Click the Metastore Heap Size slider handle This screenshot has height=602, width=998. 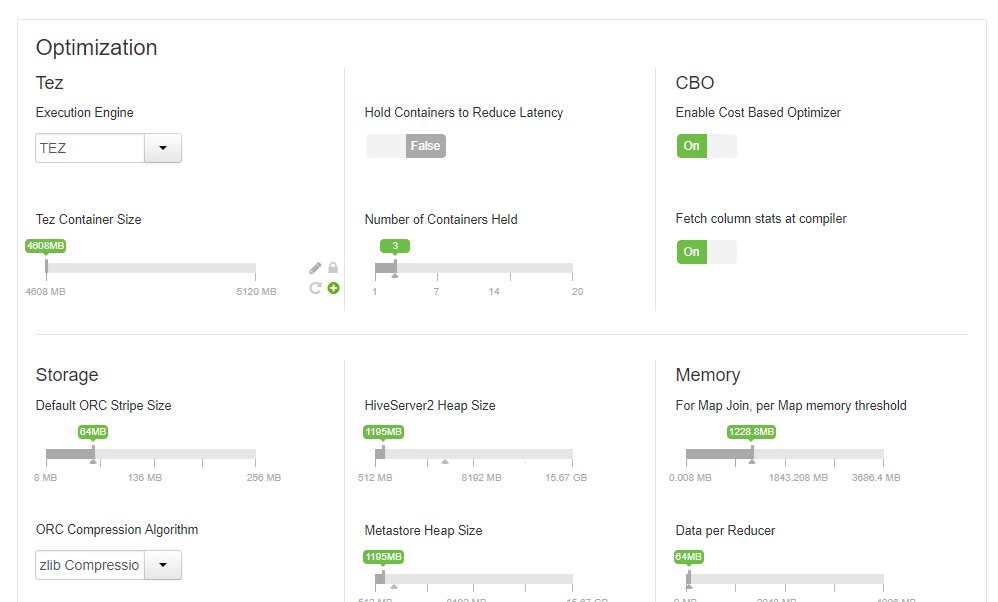click(384, 578)
